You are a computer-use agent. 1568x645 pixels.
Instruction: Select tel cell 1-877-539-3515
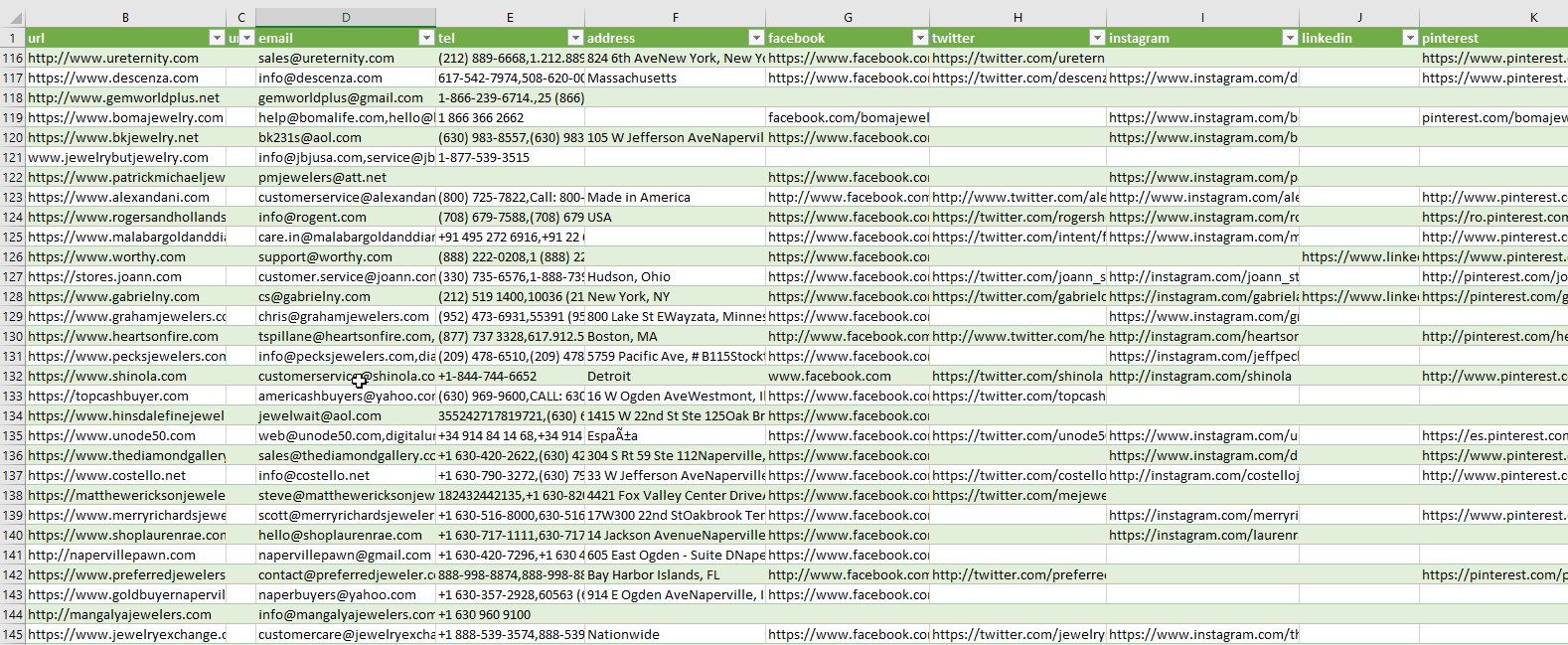[x=510, y=157]
